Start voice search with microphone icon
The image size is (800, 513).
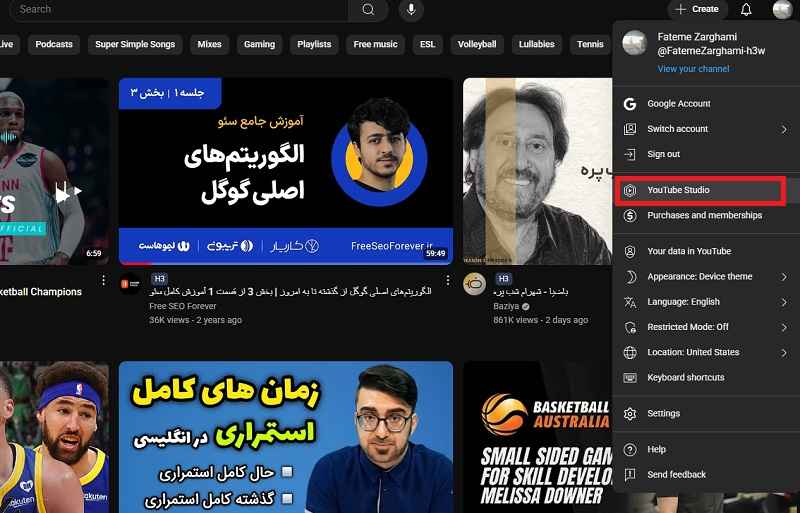(x=411, y=9)
